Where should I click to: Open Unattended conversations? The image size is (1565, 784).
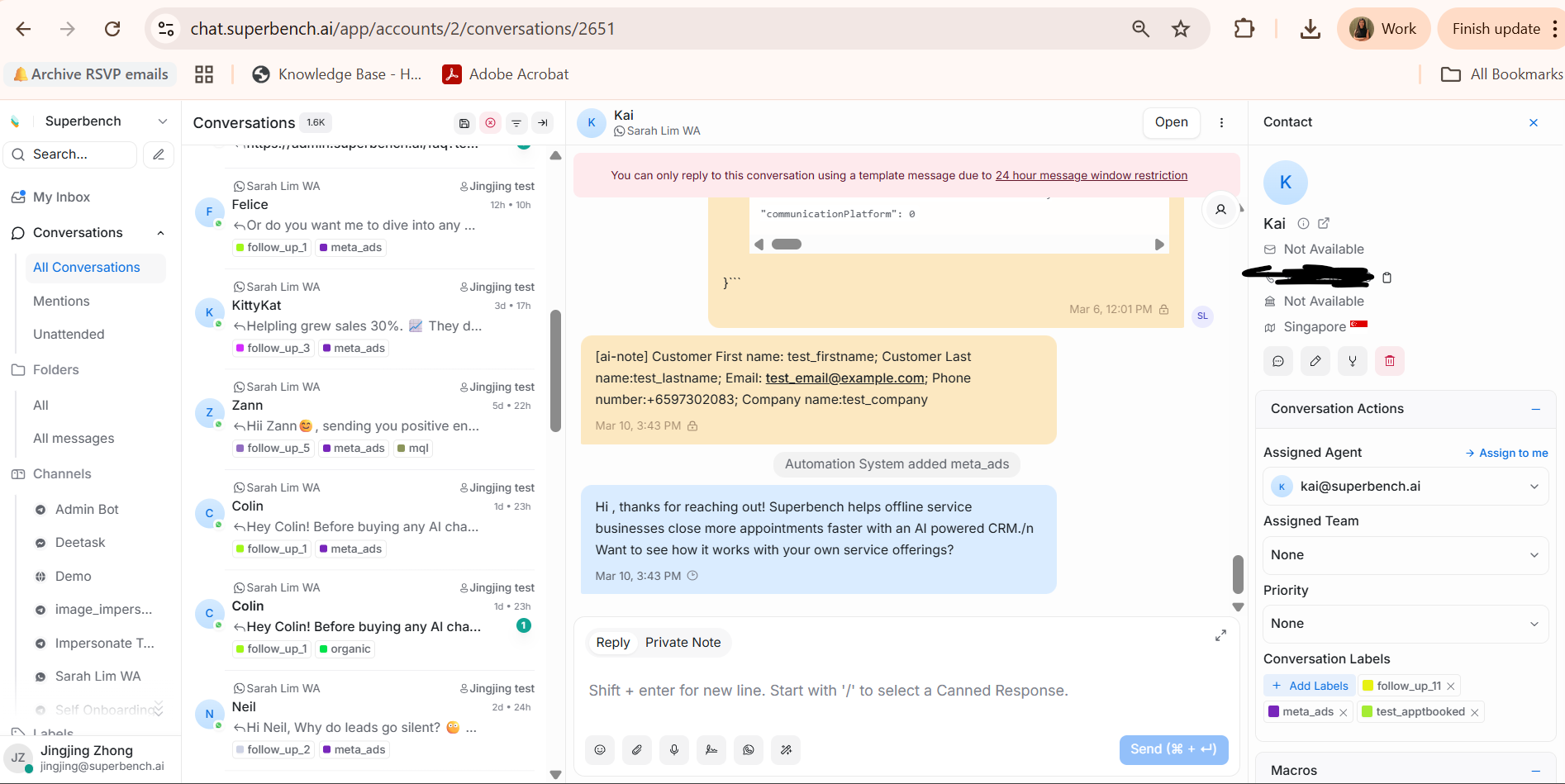[69, 335]
